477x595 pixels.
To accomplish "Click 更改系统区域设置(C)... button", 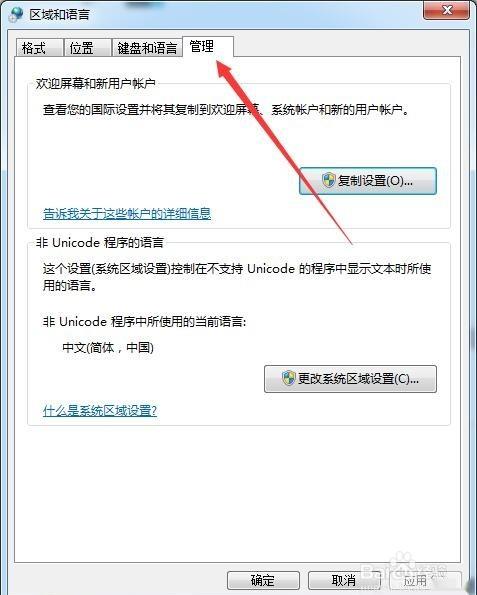I will pyautogui.click(x=350, y=379).
